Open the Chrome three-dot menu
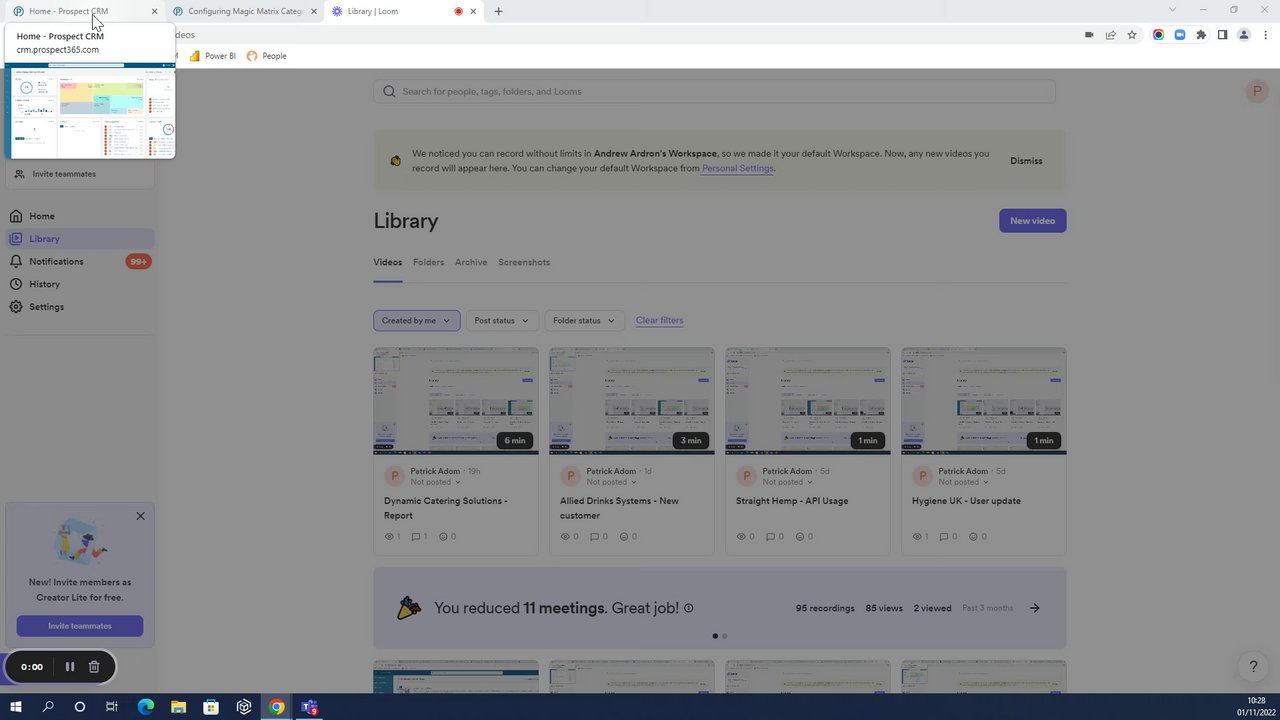Screen dimensions: 1280x720 pos(1264,35)
